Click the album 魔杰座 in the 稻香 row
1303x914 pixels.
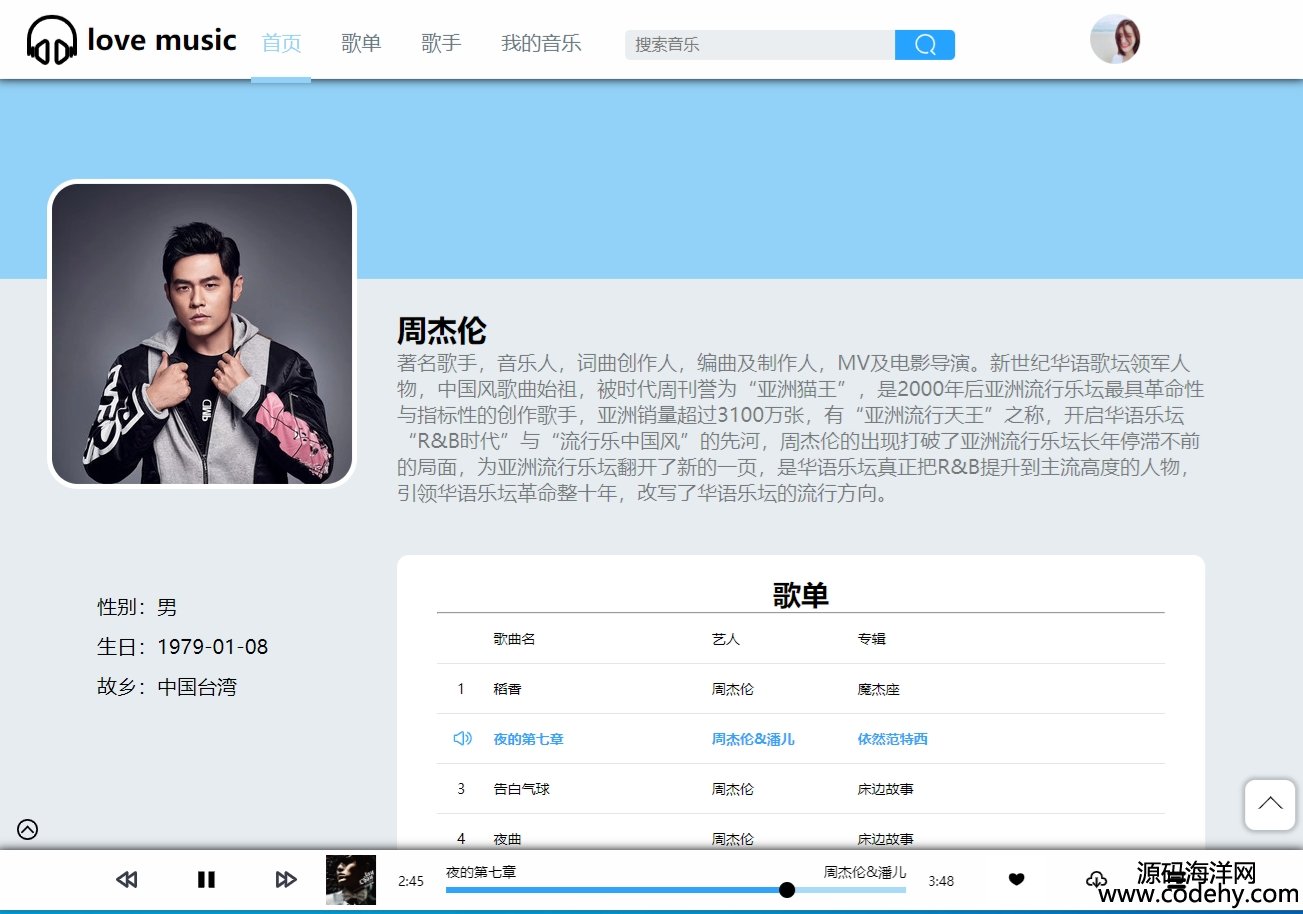click(x=879, y=689)
